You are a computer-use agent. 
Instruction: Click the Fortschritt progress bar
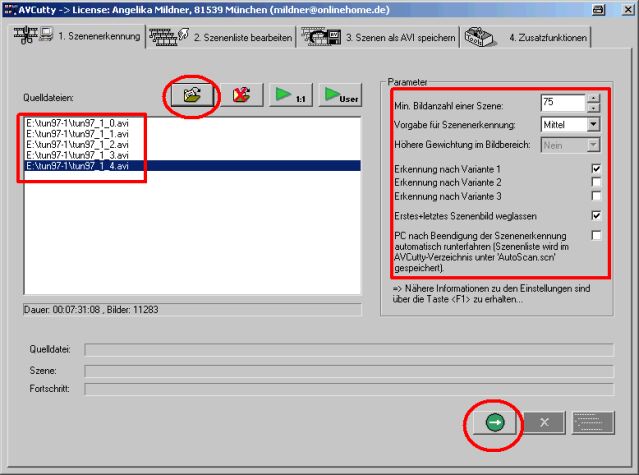pyautogui.click(x=349, y=389)
